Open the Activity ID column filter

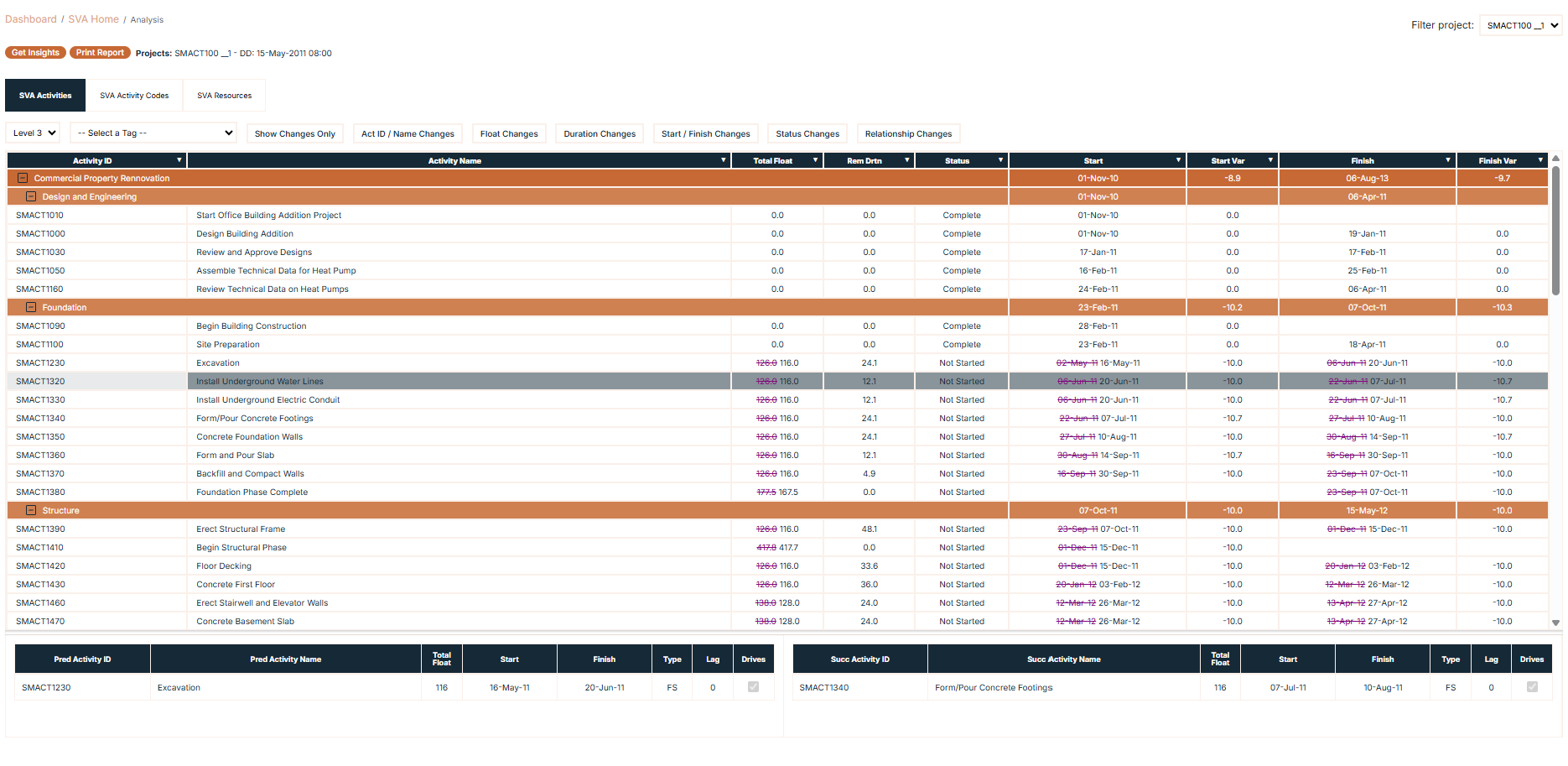point(179,160)
